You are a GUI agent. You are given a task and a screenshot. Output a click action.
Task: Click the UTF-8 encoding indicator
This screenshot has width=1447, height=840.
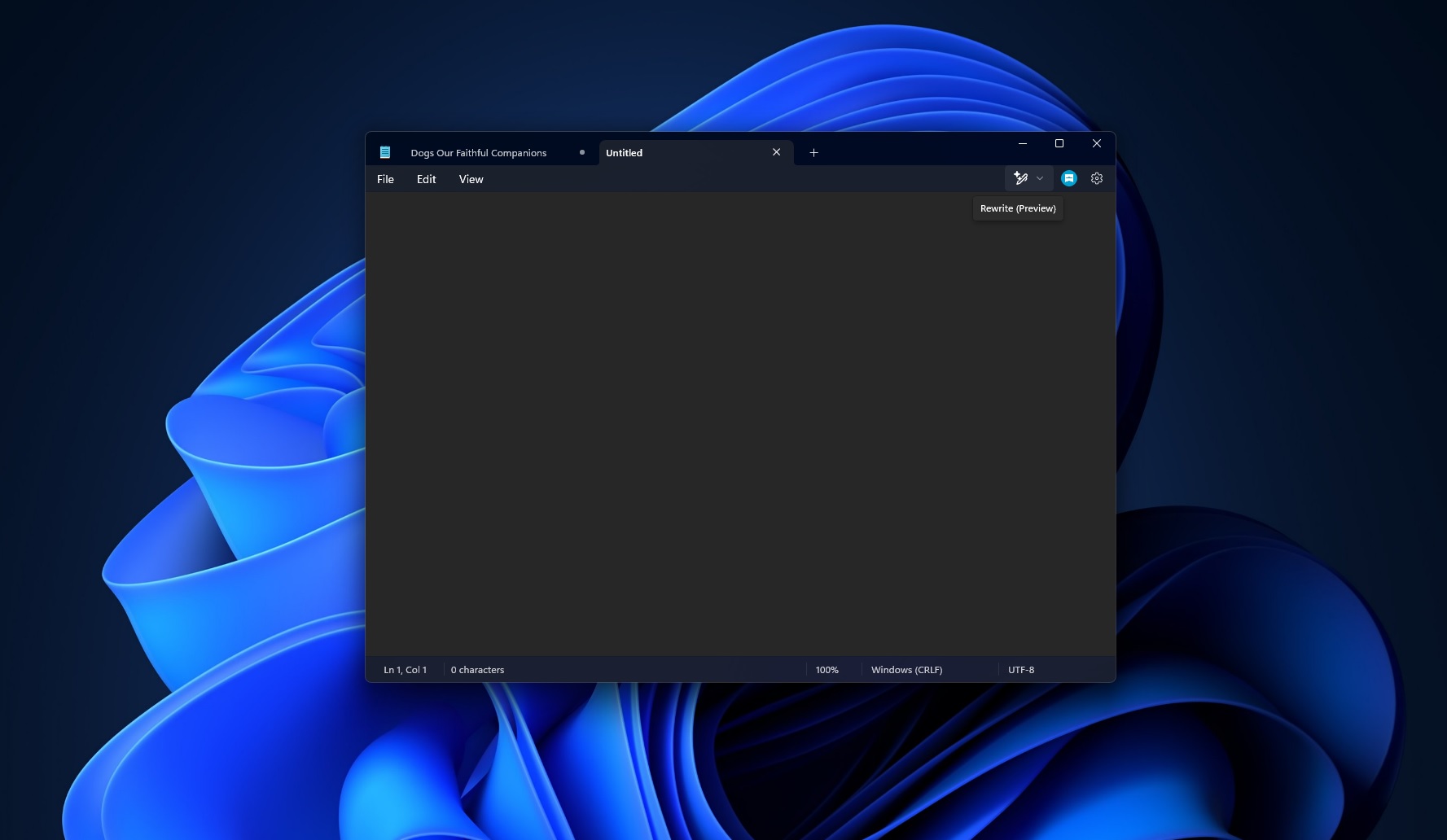tap(1020, 669)
